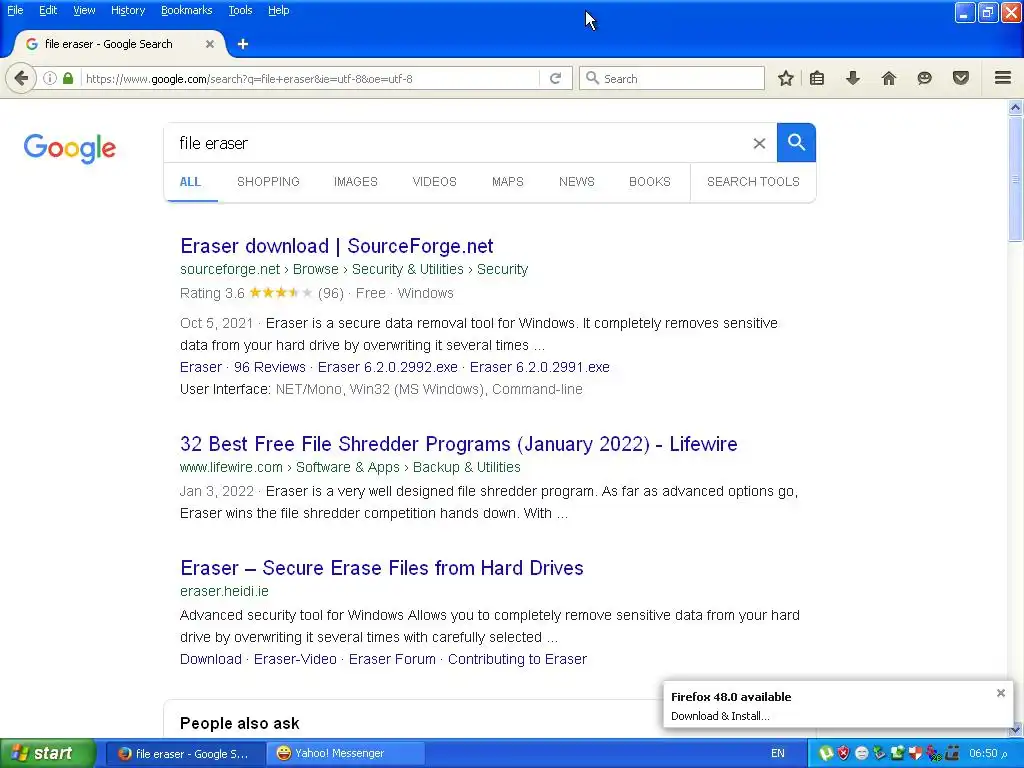Open uTorrent tray icon

pos(825,754)
